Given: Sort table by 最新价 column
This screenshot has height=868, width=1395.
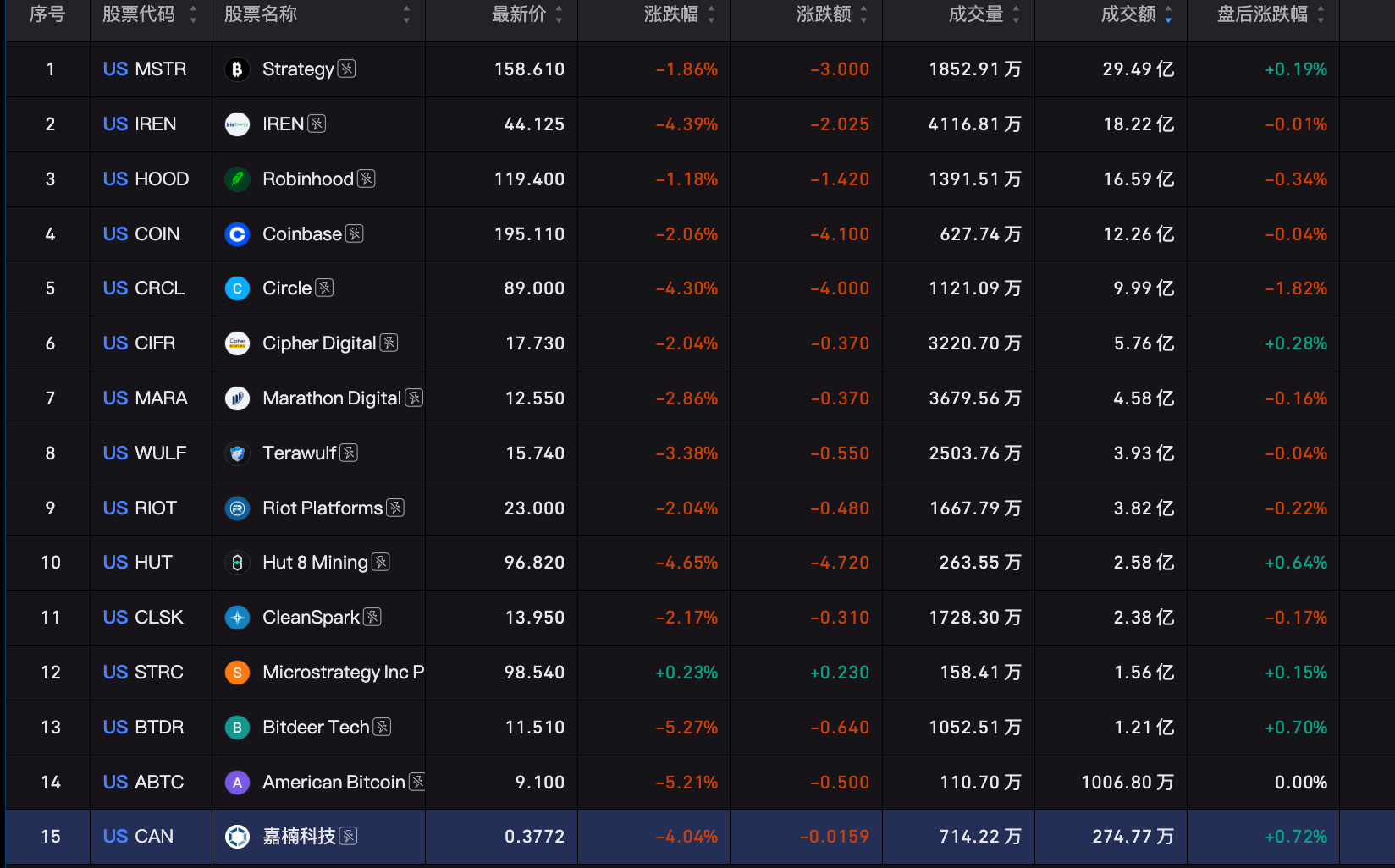Looking at the screenshot, I should pos(527,14).
